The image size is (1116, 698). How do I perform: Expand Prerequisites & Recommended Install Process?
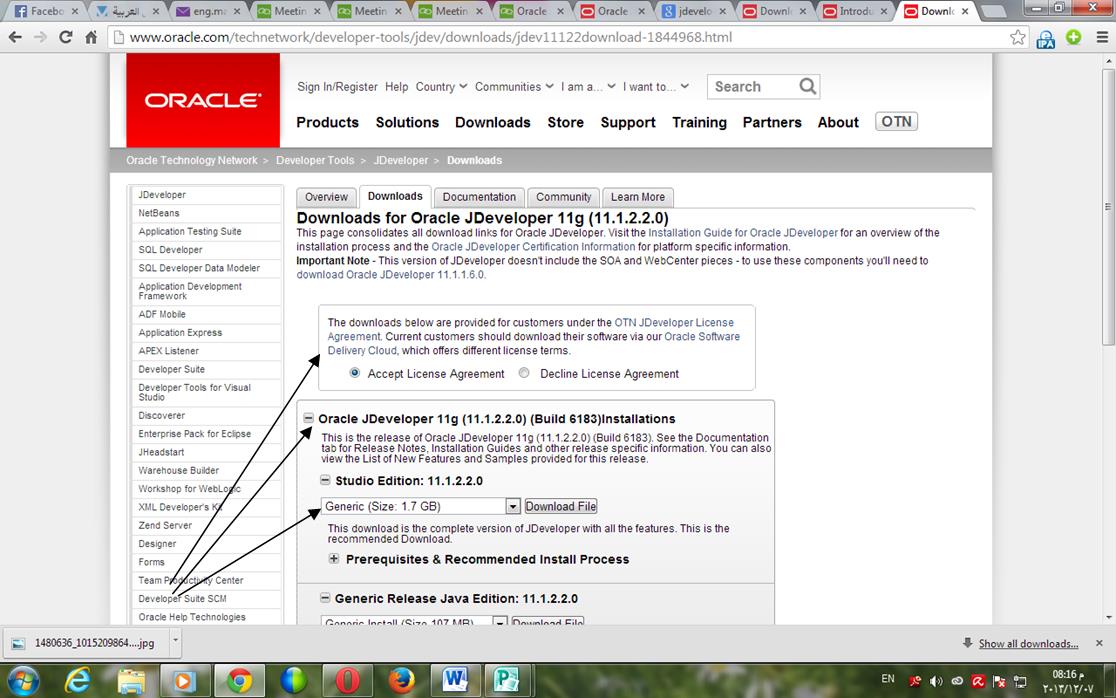point(334,559)
